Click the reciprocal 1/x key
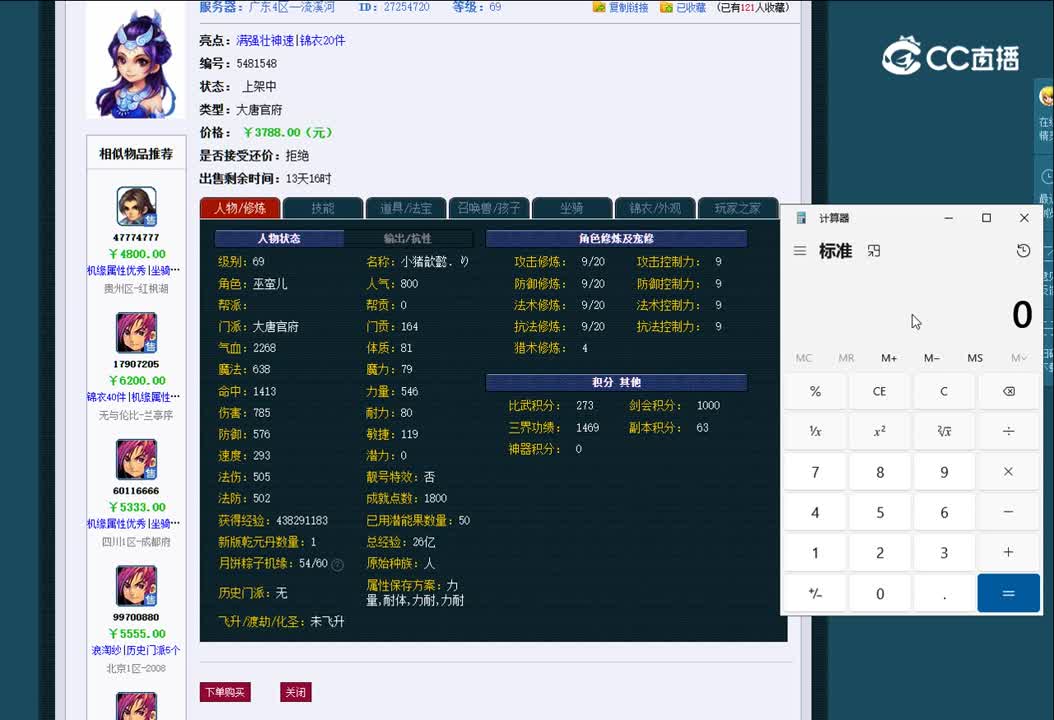The height and width of the screenshot is (720, 1054). pos(815,431)
